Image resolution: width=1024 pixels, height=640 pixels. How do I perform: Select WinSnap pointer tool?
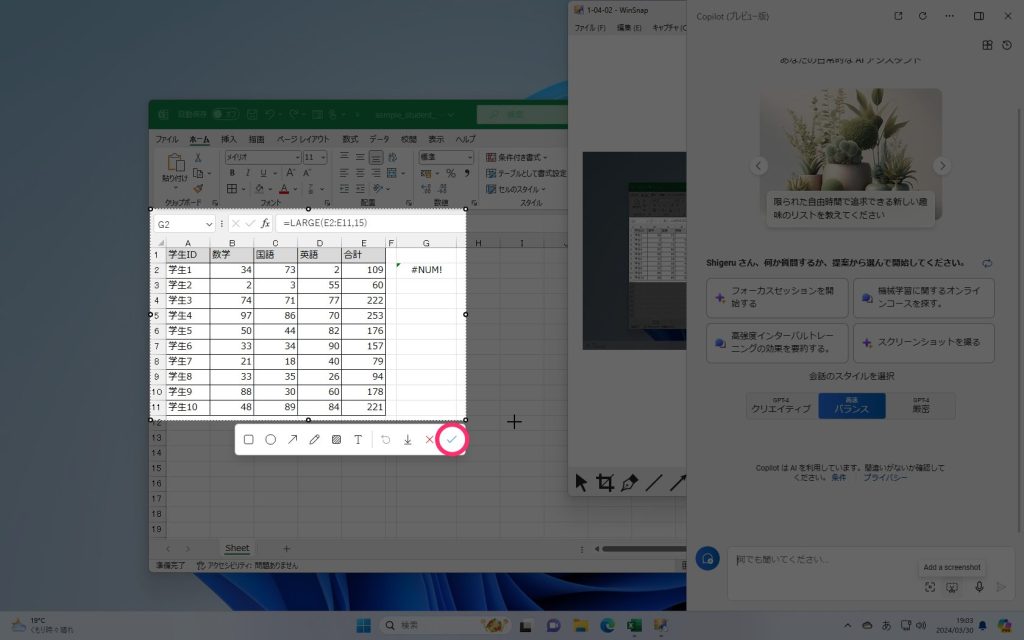pyautogui.click(x=581, y=483)
